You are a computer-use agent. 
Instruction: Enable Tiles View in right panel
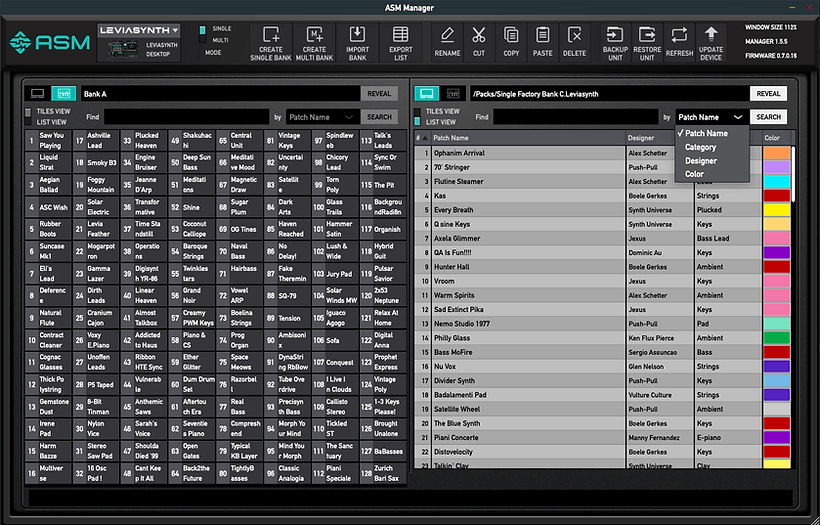click(x=419, y=111)
